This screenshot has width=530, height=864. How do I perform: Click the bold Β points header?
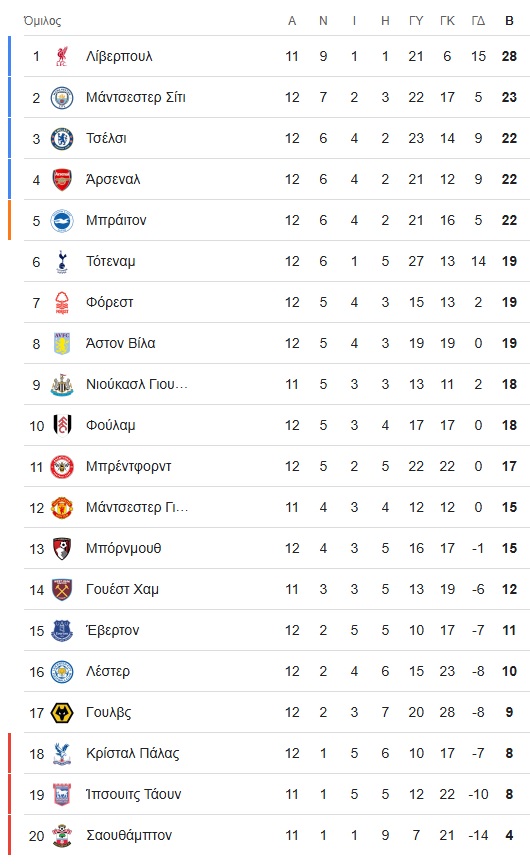[x=509, y=21]
